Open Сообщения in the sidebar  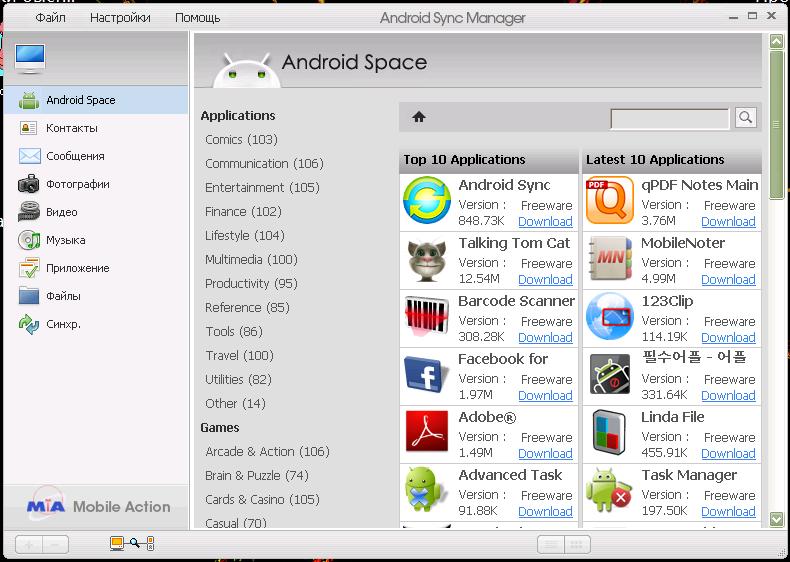coord(96,156)
